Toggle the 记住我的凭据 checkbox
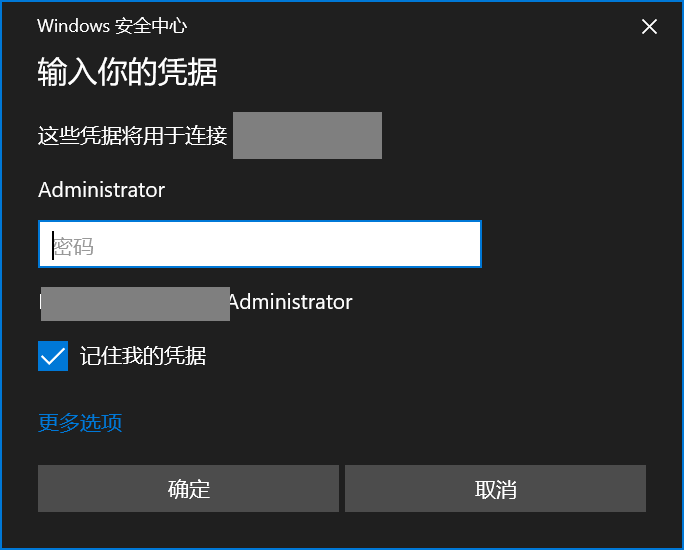The width and height of the screenshot is (684, 550). (x=53, y=356)
